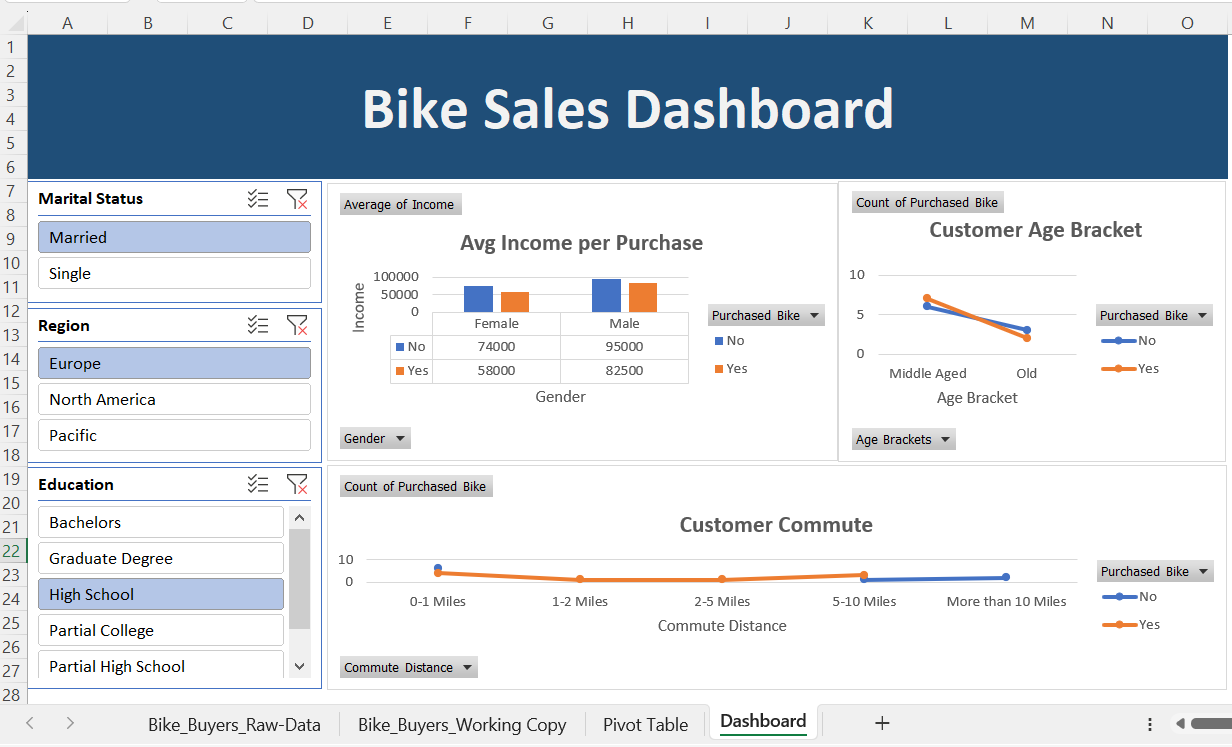Click the blue Female 'No' income bar
The height and width of the screenshot is (747, 1232).
tap(478, 299)
